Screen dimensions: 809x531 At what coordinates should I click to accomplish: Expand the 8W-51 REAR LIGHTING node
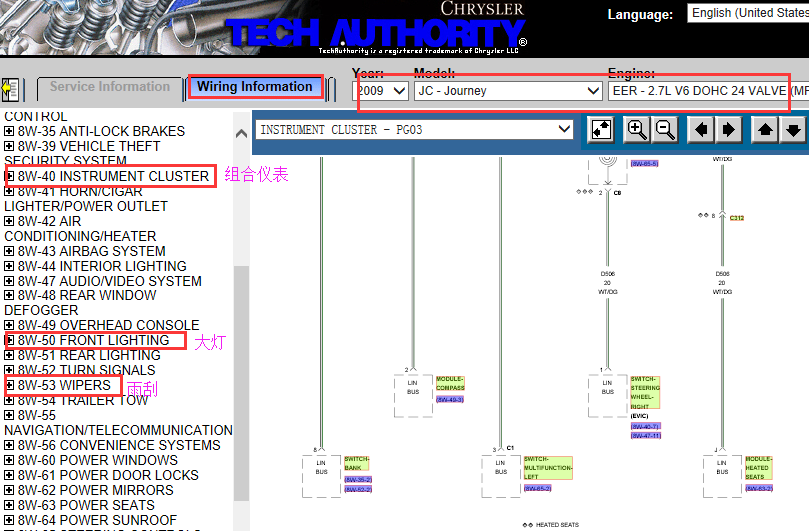click(x=9, y=355)
